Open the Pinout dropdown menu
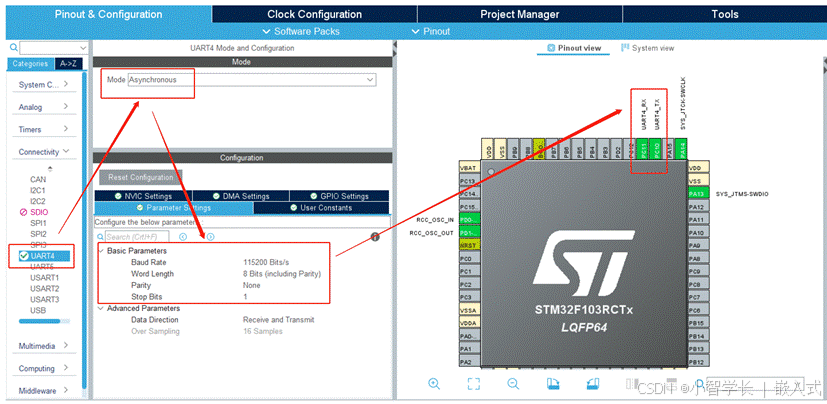This screenshot has width=827, height=404. point(430,31)
